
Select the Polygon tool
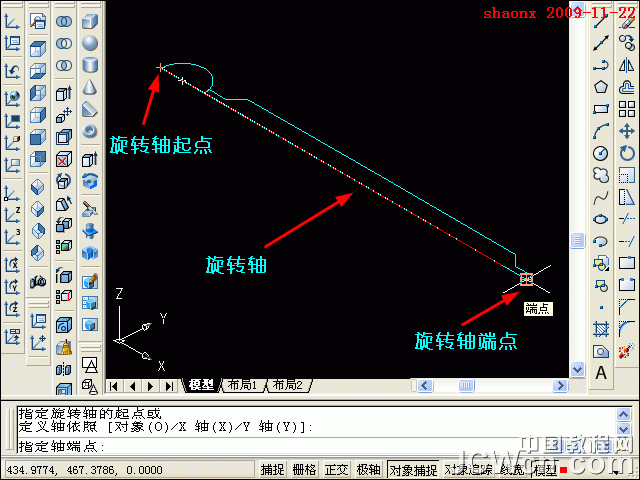click(600, 87)
